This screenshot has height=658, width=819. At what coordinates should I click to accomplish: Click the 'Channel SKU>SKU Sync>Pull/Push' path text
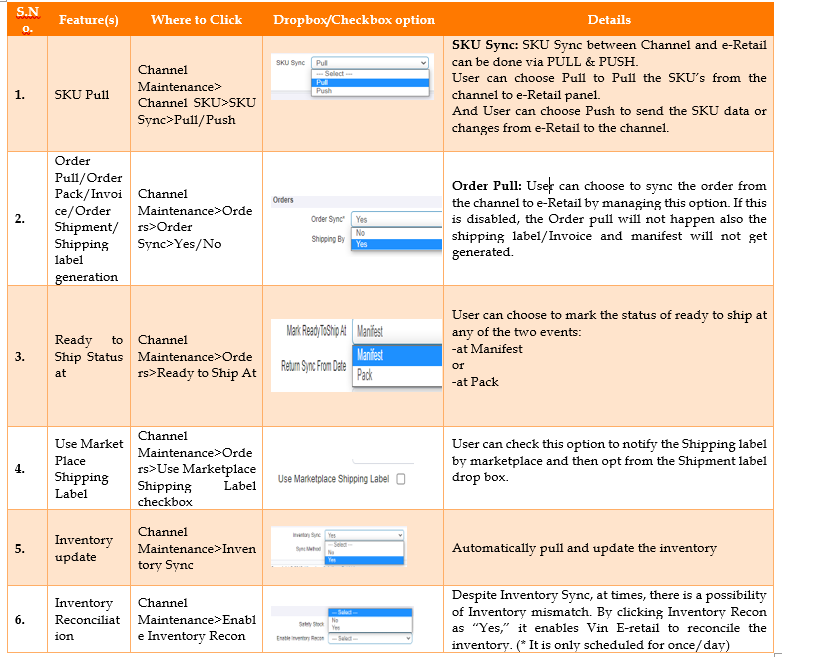pyautogui.click(x=196, y=111)
